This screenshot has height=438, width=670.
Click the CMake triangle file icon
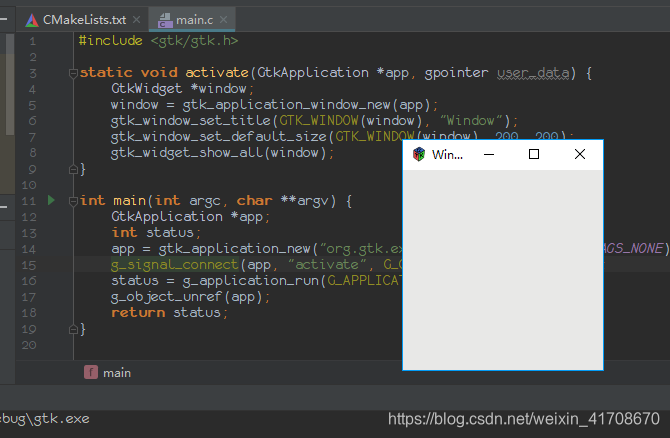coord(32,20)
